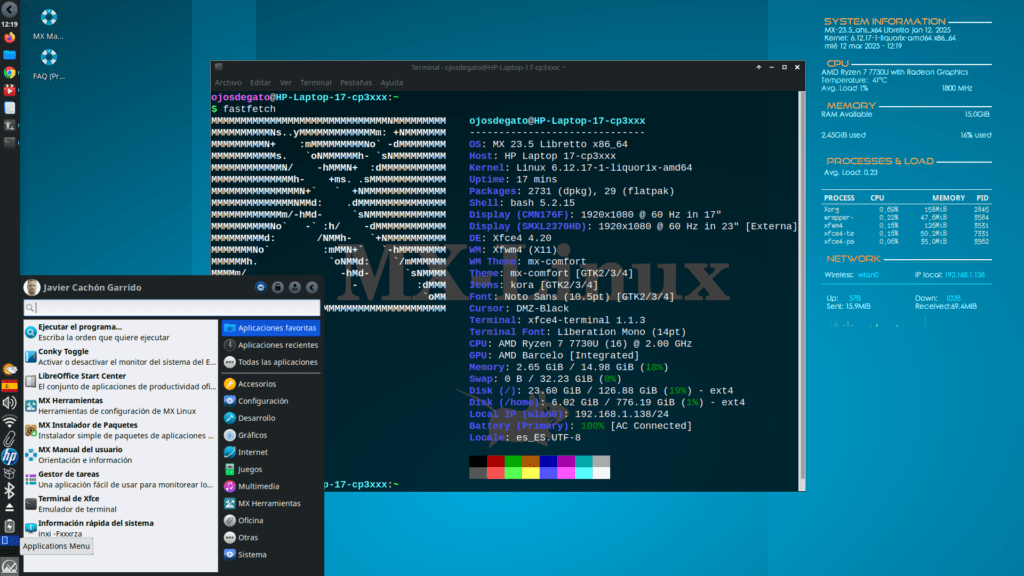1024x576 pixels.
Task: Click the HP tray icon
Action: (9, 456)
